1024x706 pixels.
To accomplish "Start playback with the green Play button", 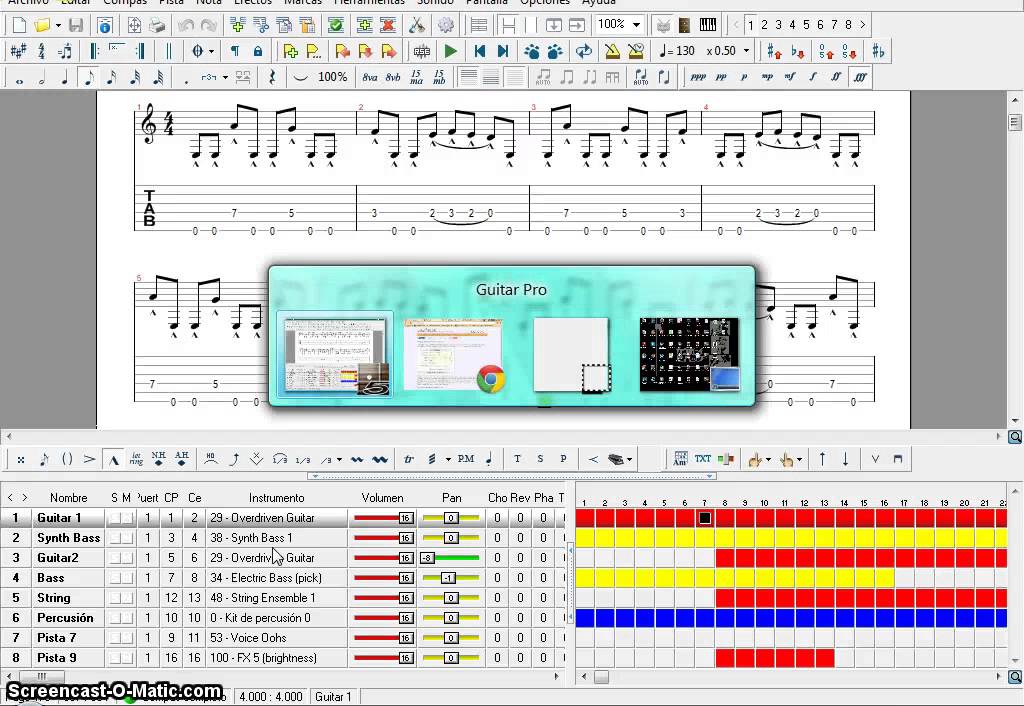I will [450, 51].
